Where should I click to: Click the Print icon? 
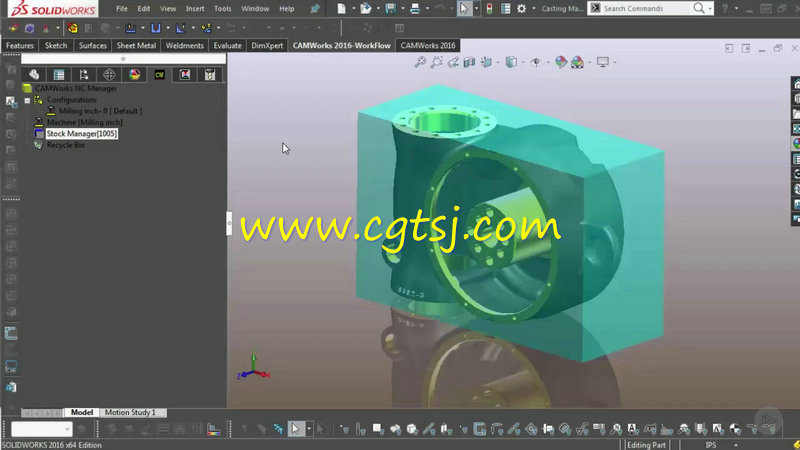point(415,8)
